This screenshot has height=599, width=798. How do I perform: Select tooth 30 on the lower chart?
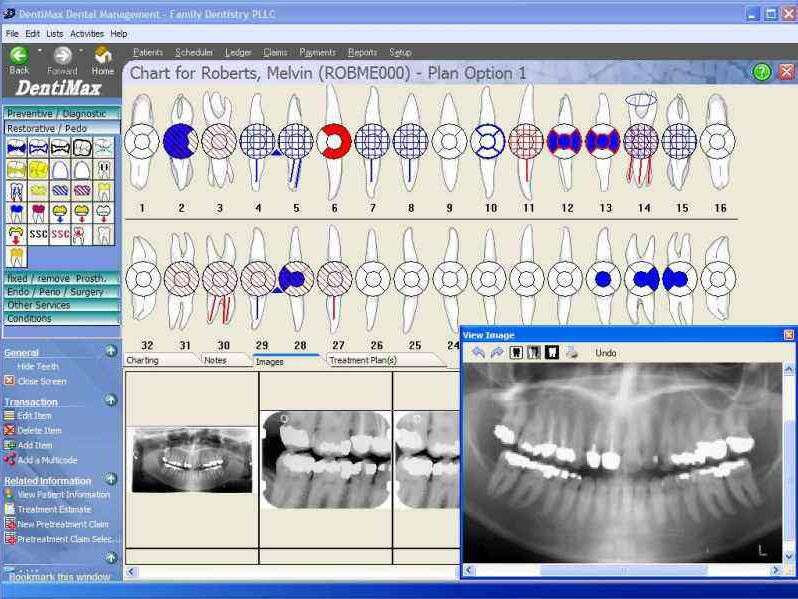[220, 279]
